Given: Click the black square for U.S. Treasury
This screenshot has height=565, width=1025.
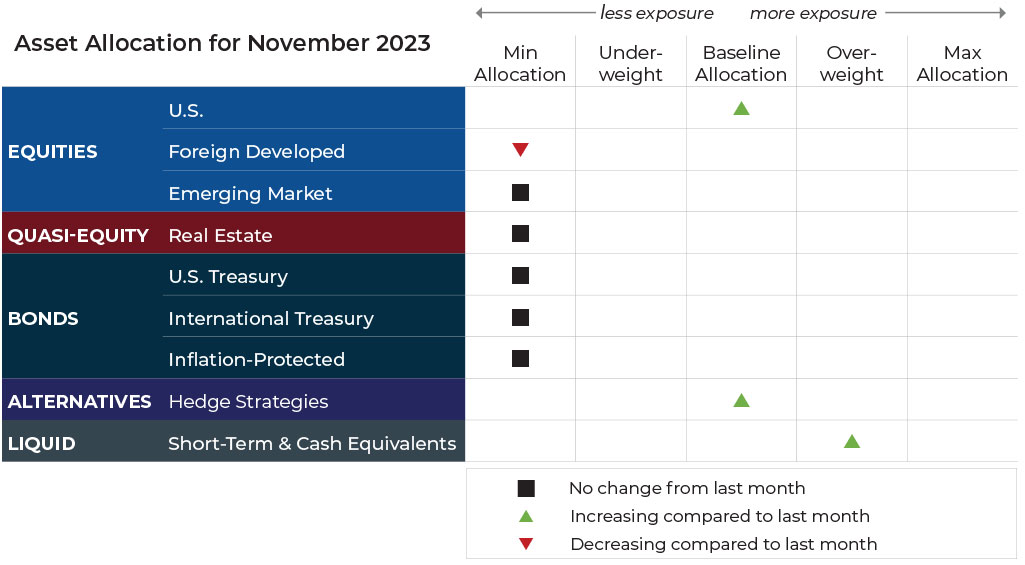Looking at the screenshot, I should (520, 275).
